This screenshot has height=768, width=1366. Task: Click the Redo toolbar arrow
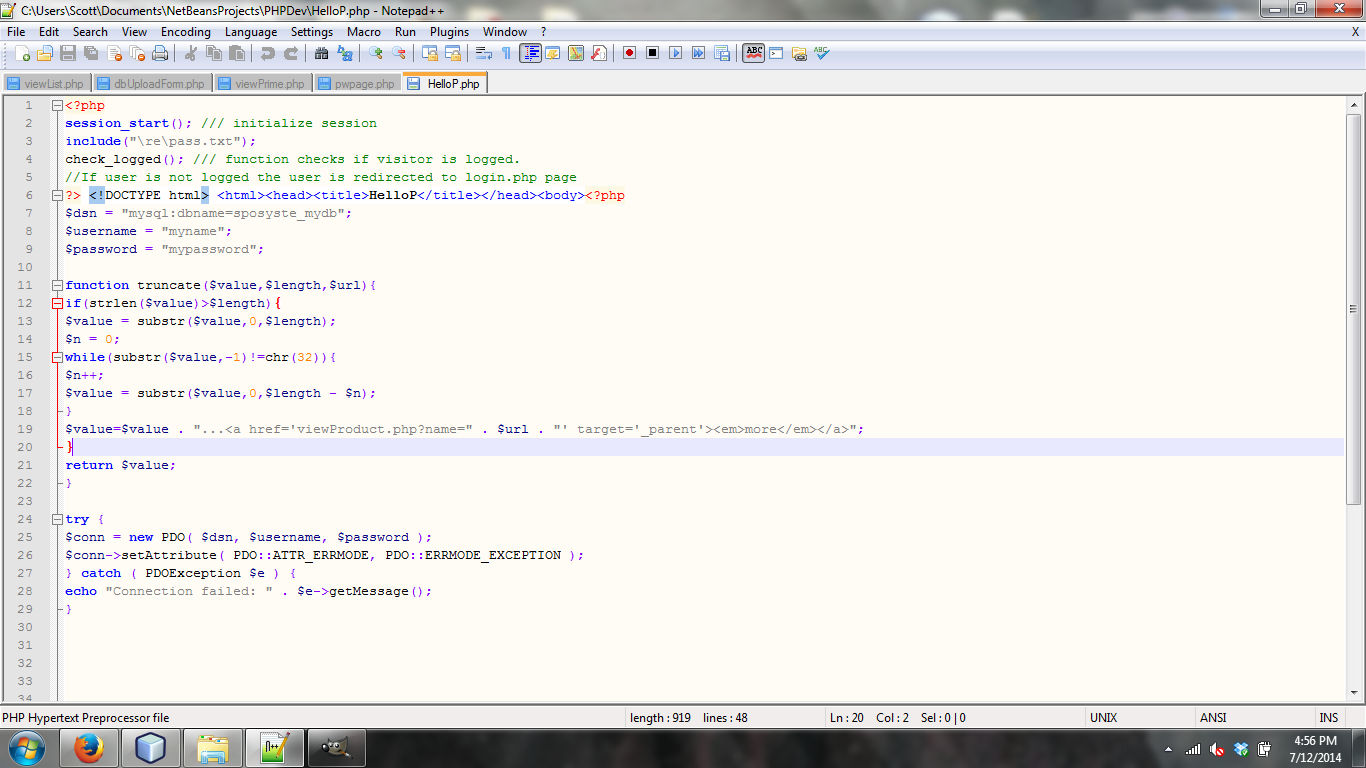pos(290,53)
